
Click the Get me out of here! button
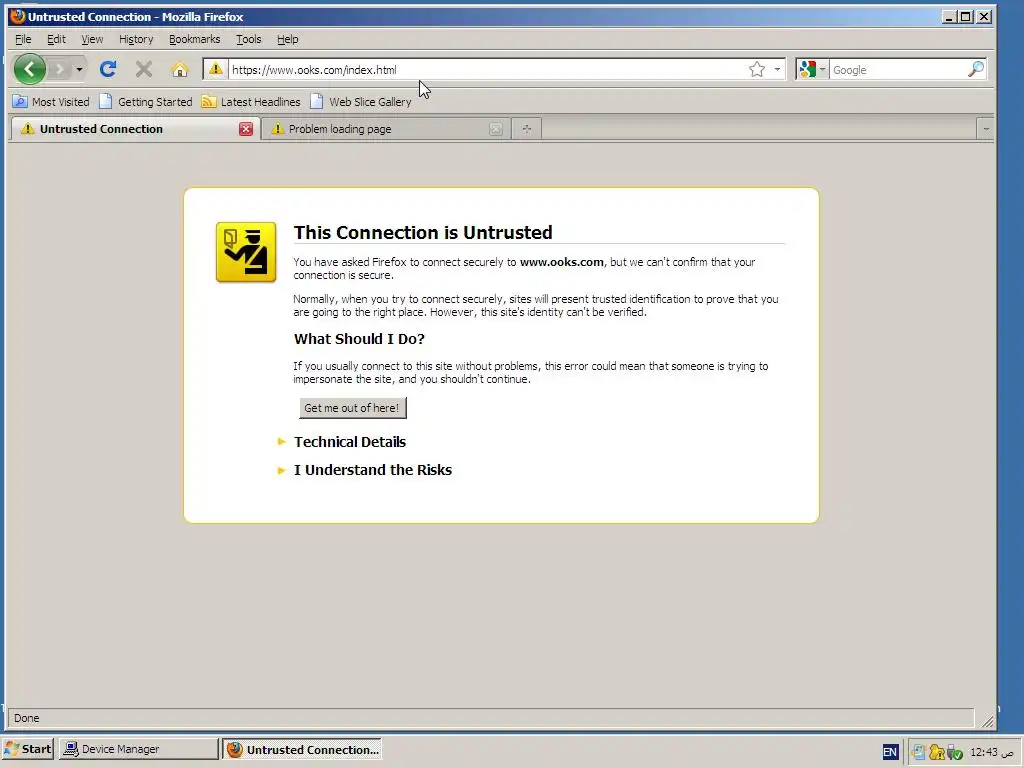pos(352,408)
